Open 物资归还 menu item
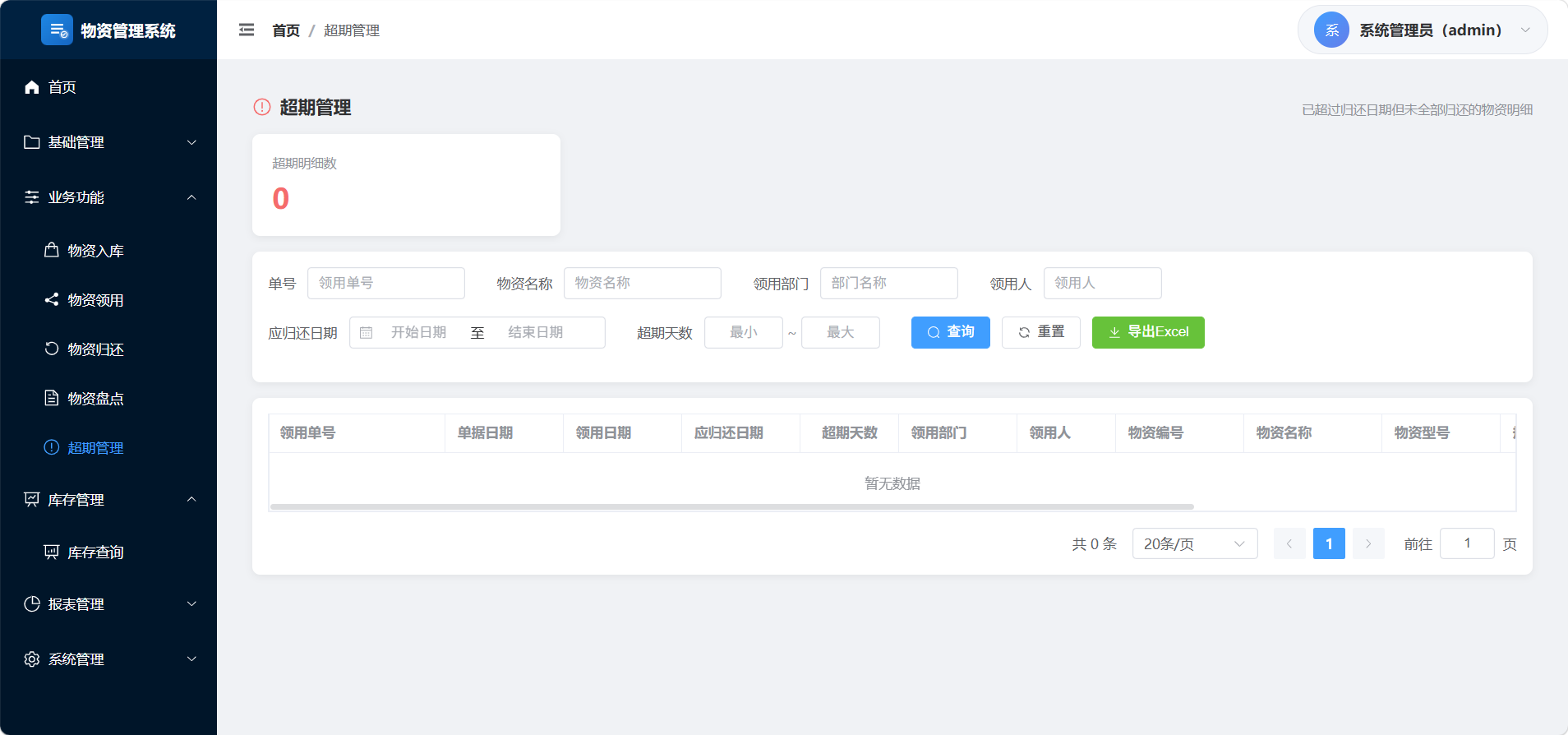Screen dimensions: 1568x735 (108, 349)
